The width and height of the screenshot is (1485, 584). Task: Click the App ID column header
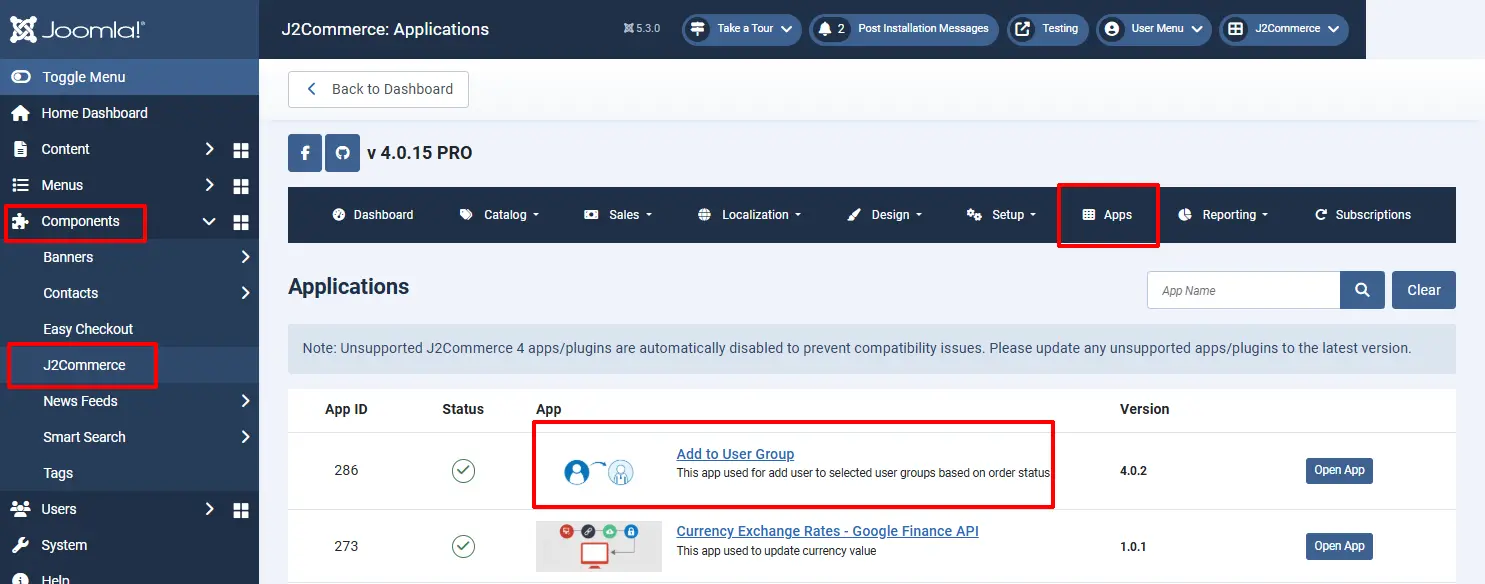pyautogui.click(x=346, y=409)
